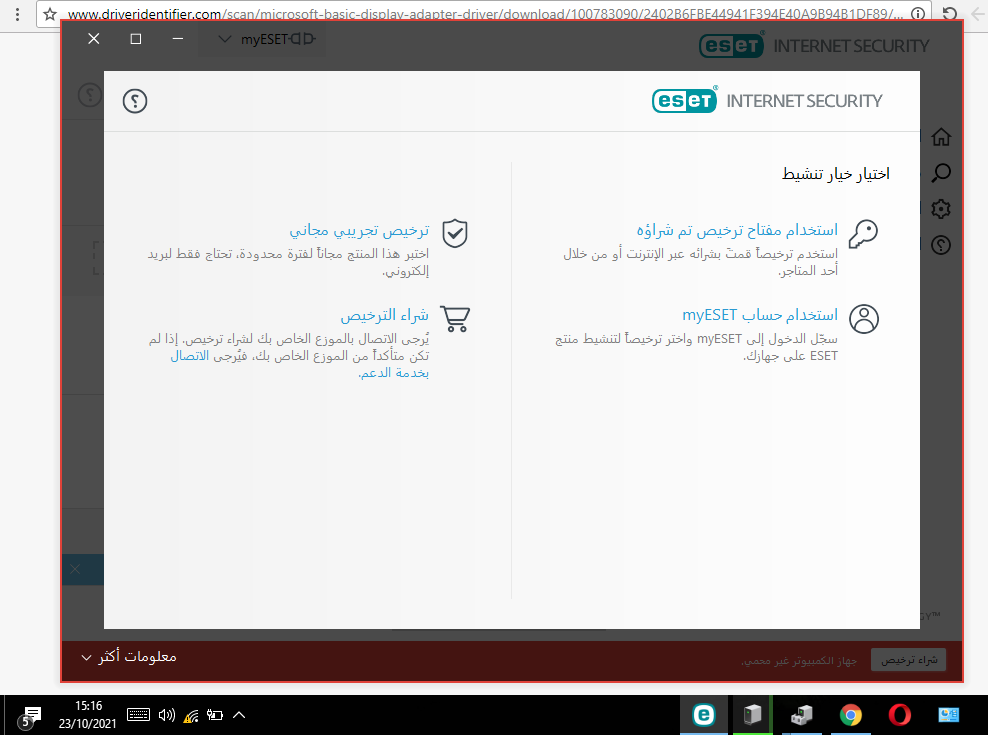This screenshot has height=735, width=988.
Task: Close the ESET Internet Security window
Action: (94, 39)
